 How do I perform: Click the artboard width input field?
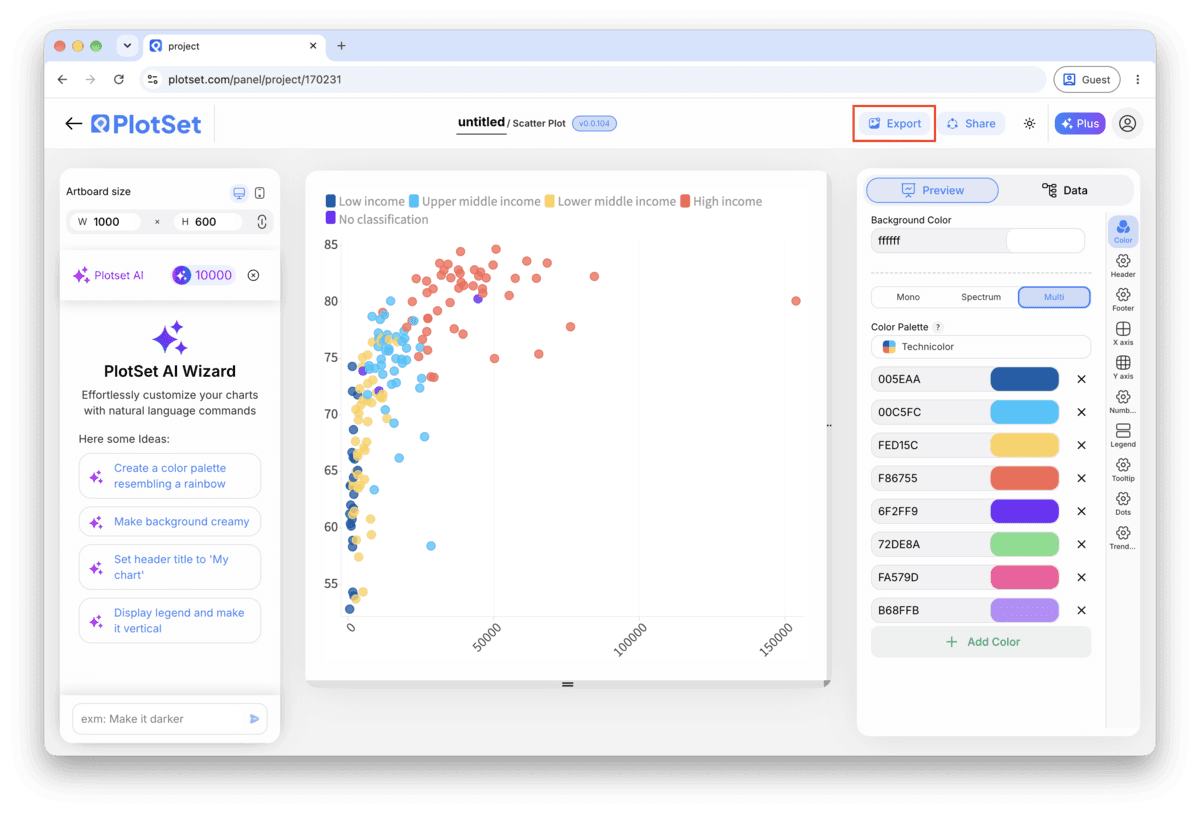point(106,222)
